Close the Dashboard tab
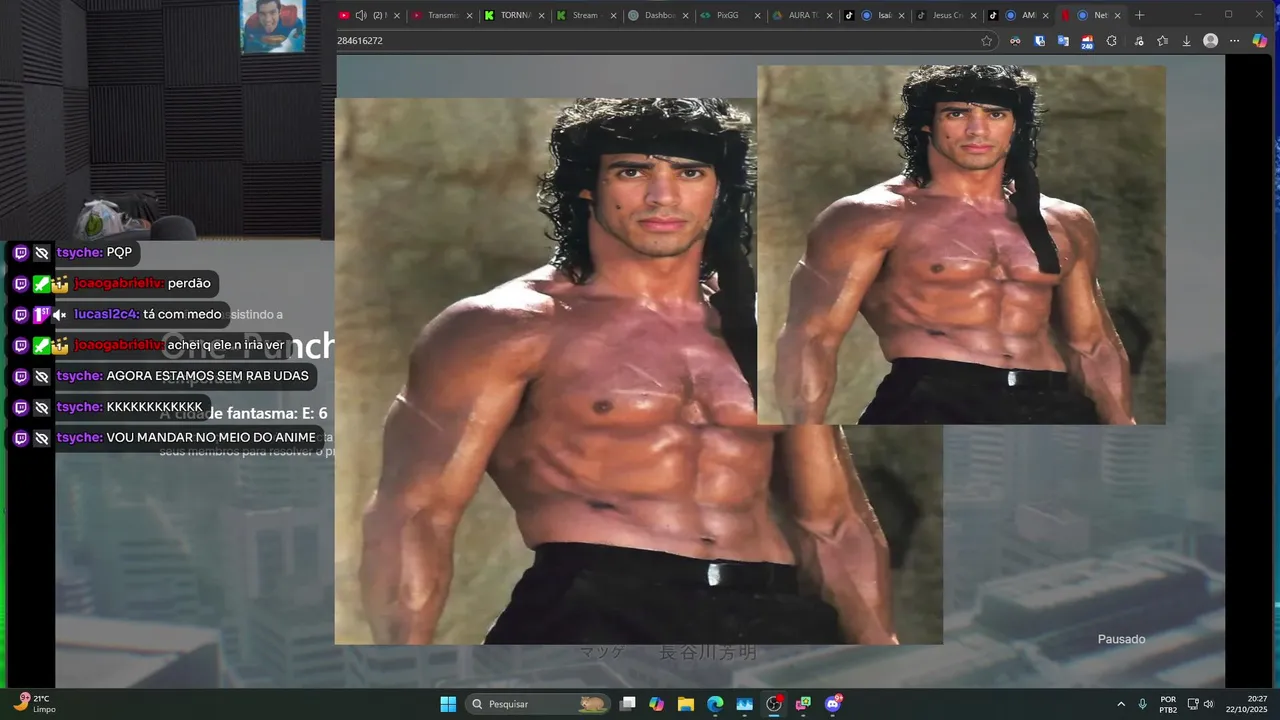The width and height of the screenshot is (1280, 720). pyautogui.click(x=685, y=16)
